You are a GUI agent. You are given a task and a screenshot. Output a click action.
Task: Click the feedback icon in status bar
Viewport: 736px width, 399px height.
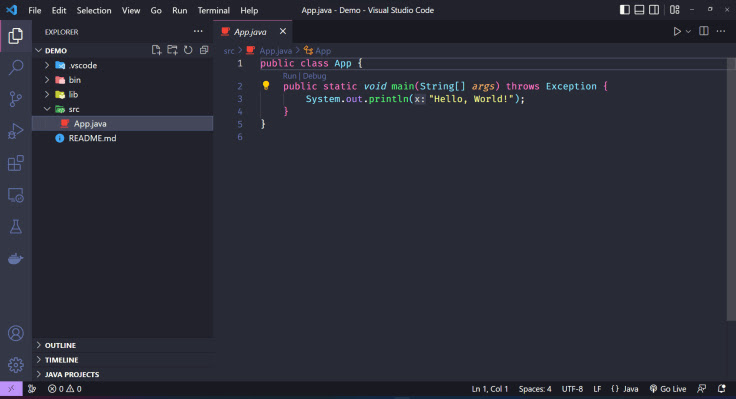pyautogui.click(x=701, y=389)
